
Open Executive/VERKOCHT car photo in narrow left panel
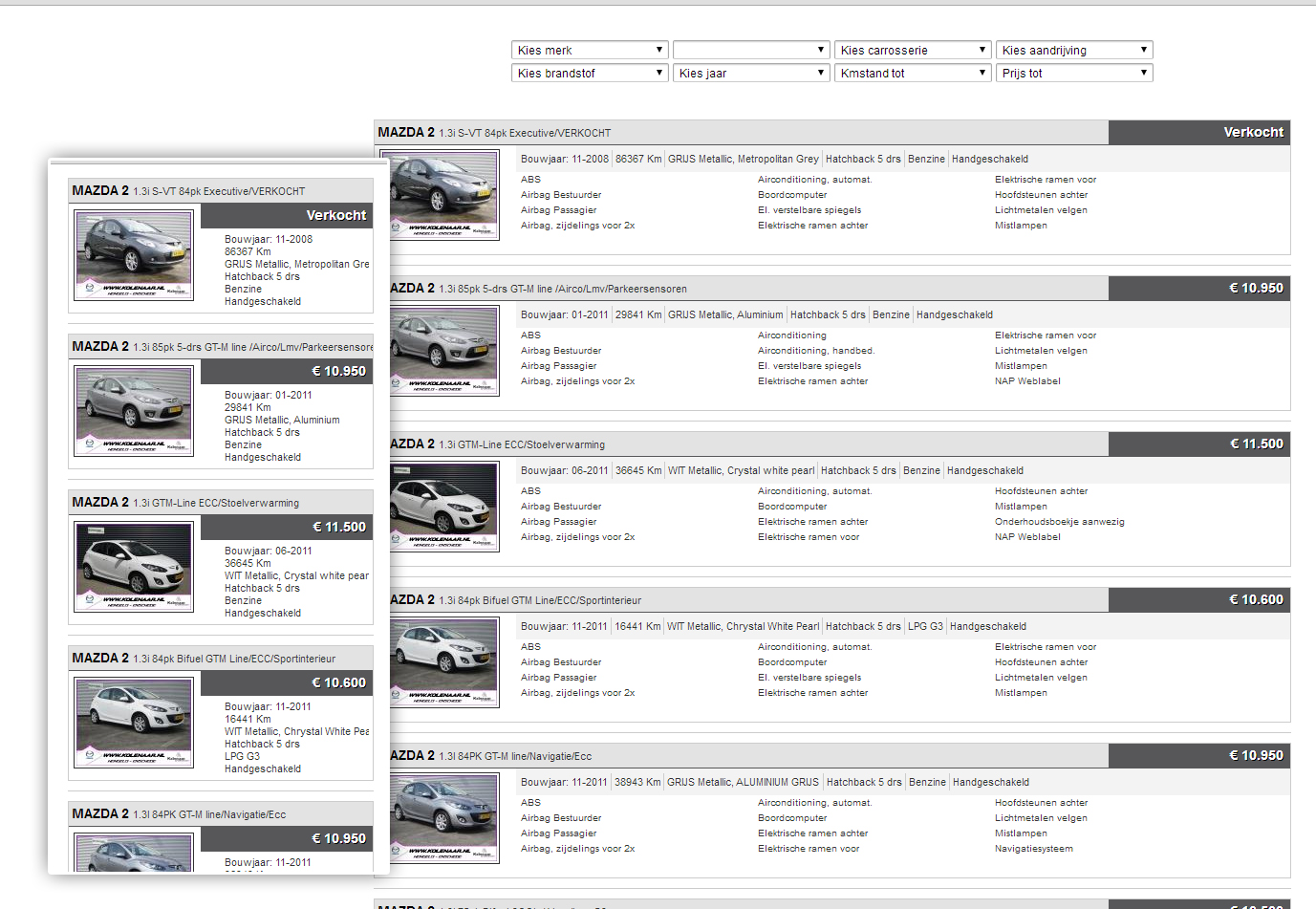tap(135, 255)
